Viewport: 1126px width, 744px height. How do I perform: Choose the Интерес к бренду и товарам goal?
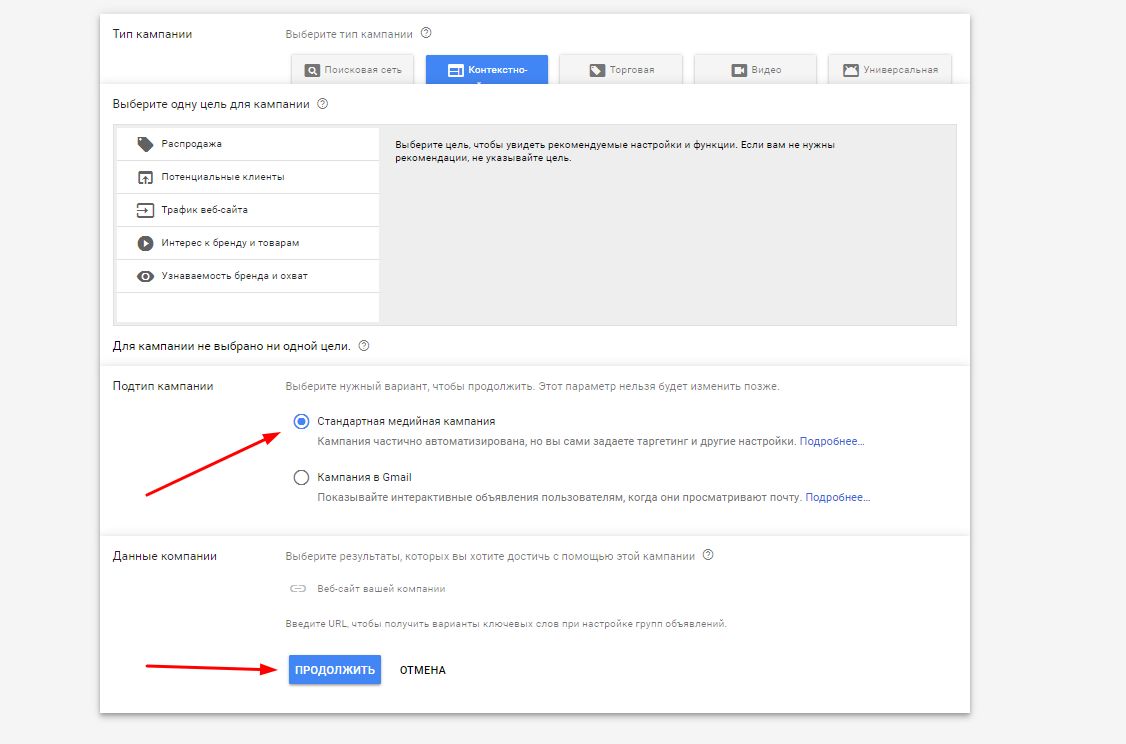(248, 243)
